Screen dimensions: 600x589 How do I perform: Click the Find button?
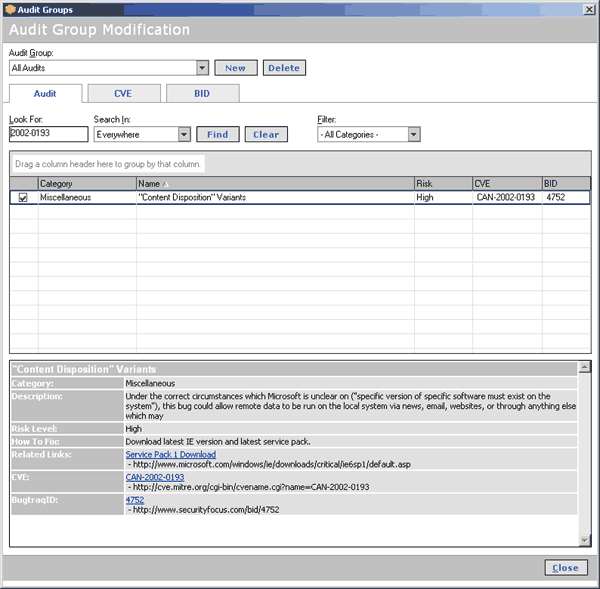217,134
